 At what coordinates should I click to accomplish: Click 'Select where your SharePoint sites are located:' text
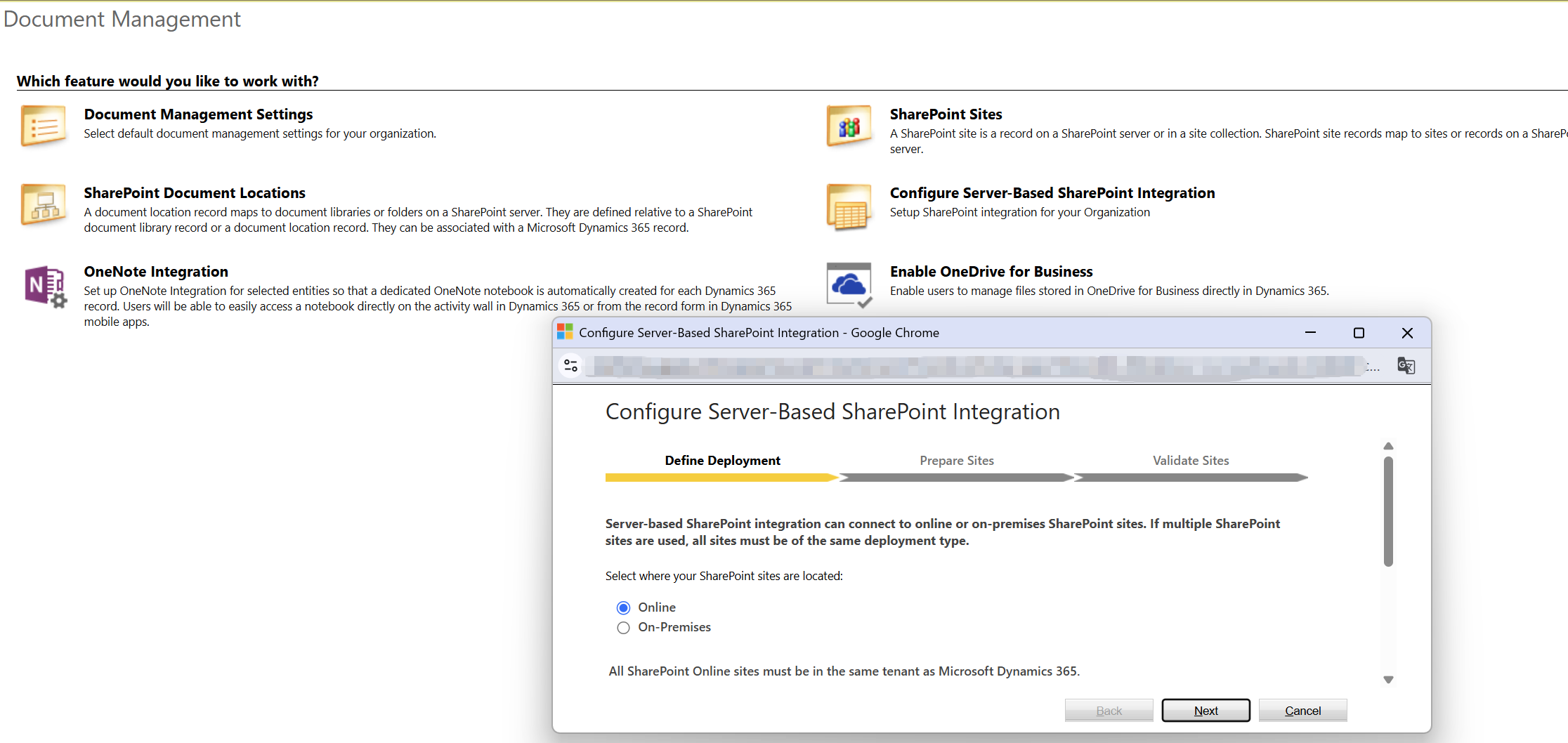pos(724,576)
